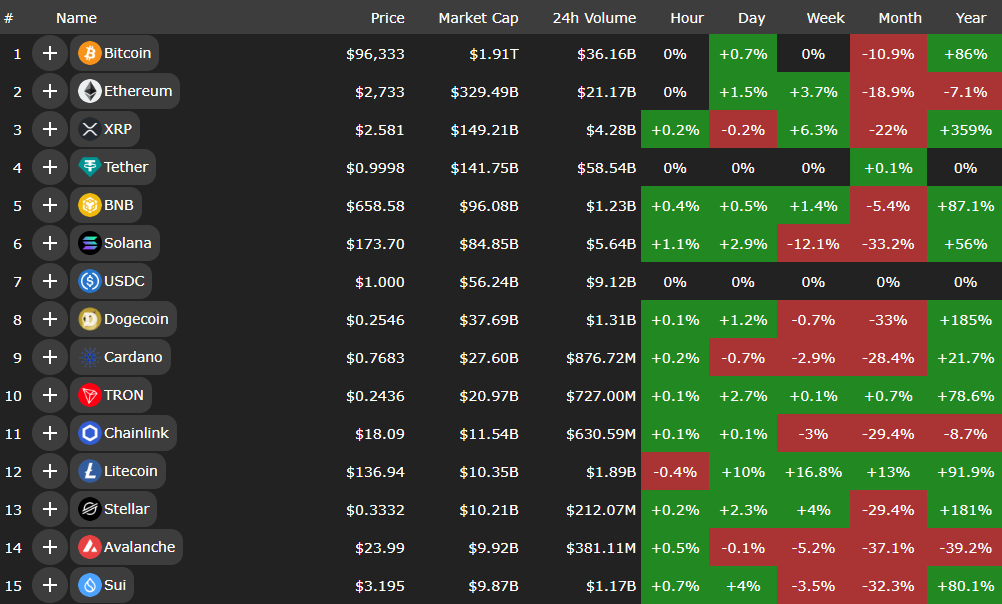Viewport: 1002px width, 604px height.
Task: Sort table by Market Cap column
Action: pos(478,18)
